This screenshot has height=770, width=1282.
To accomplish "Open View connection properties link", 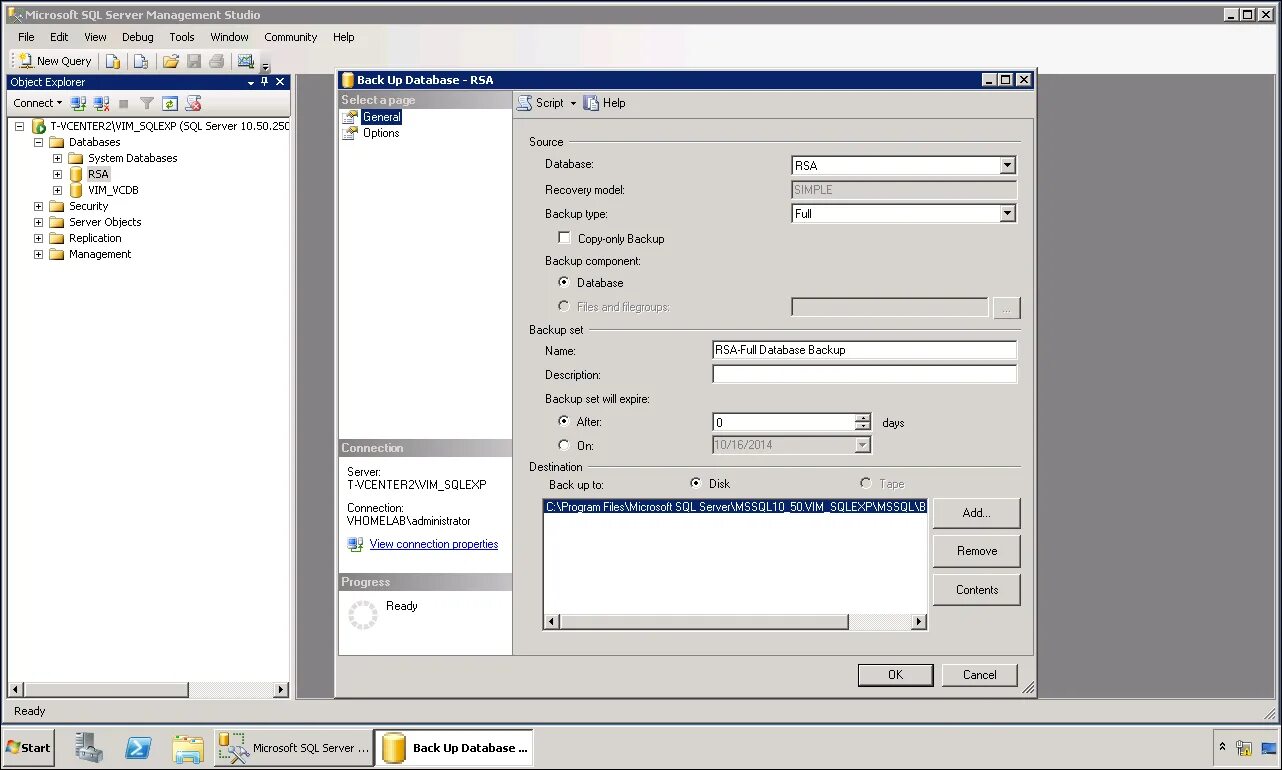I will [434, 544].
